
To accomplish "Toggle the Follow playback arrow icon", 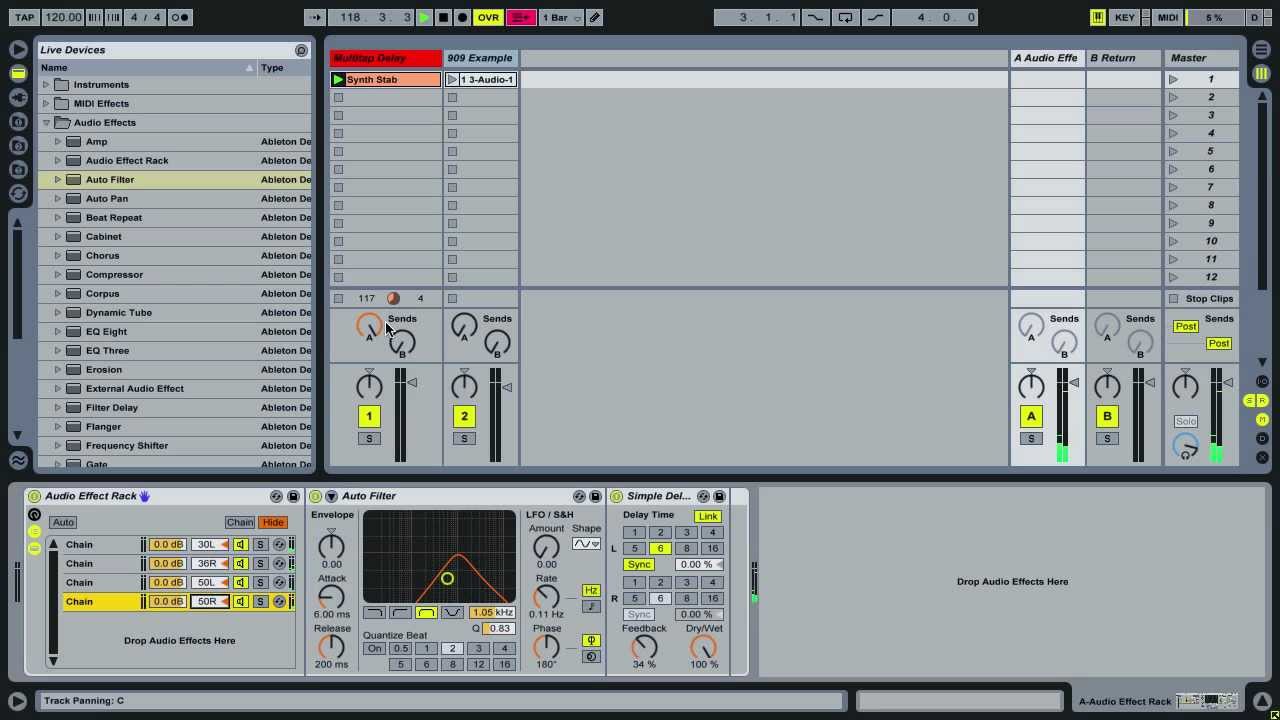I will 315,17.
